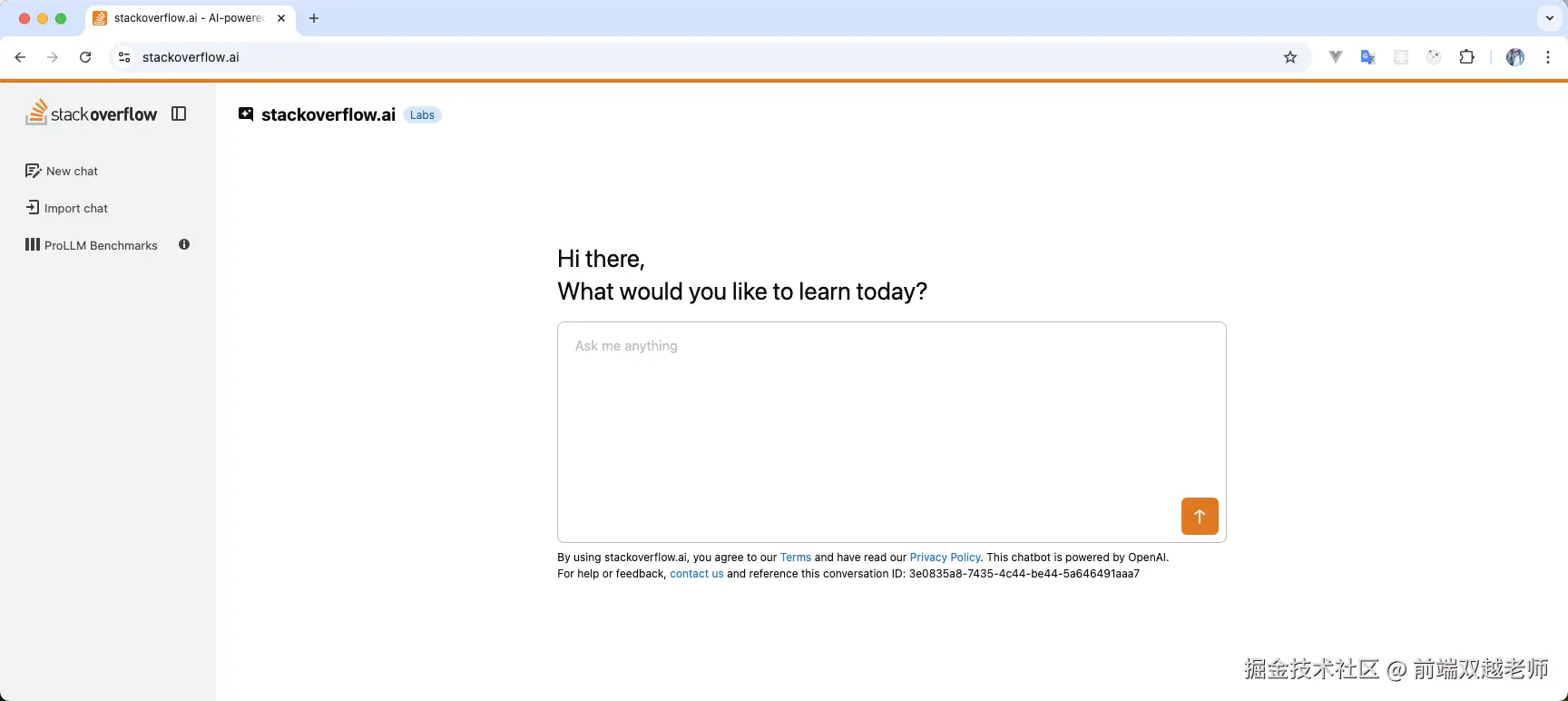Image resolution: width=1568 pixels, height=701 pixels.
Task: Open the Terms link
Action: [796, 558]
